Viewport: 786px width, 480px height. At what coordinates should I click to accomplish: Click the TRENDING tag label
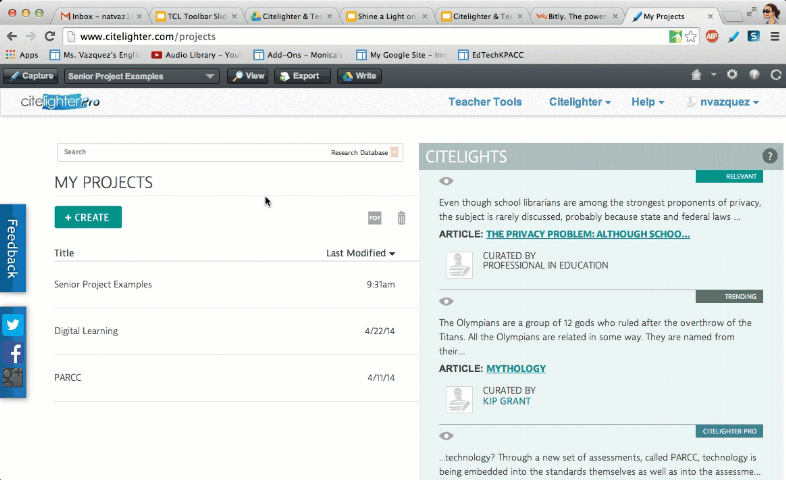pyautogui.click(x=729, y=297)
